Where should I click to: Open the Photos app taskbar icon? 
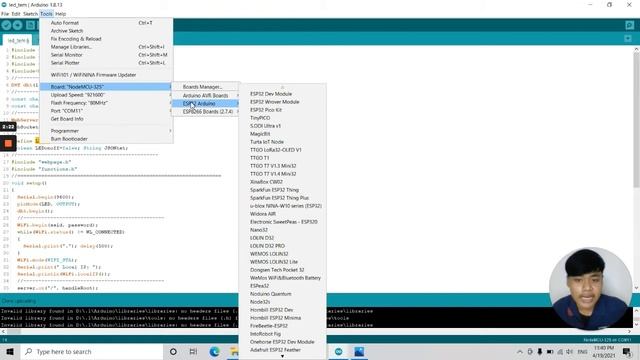(359, 351)
